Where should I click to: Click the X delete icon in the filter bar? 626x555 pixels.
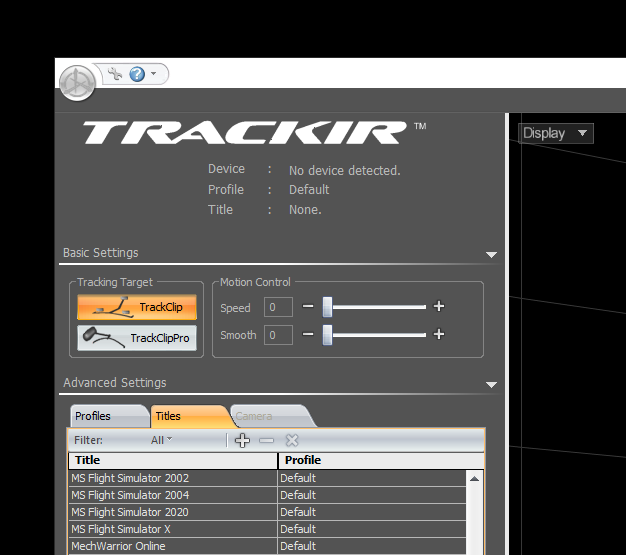pyautogui.click(x=292, y=440)
